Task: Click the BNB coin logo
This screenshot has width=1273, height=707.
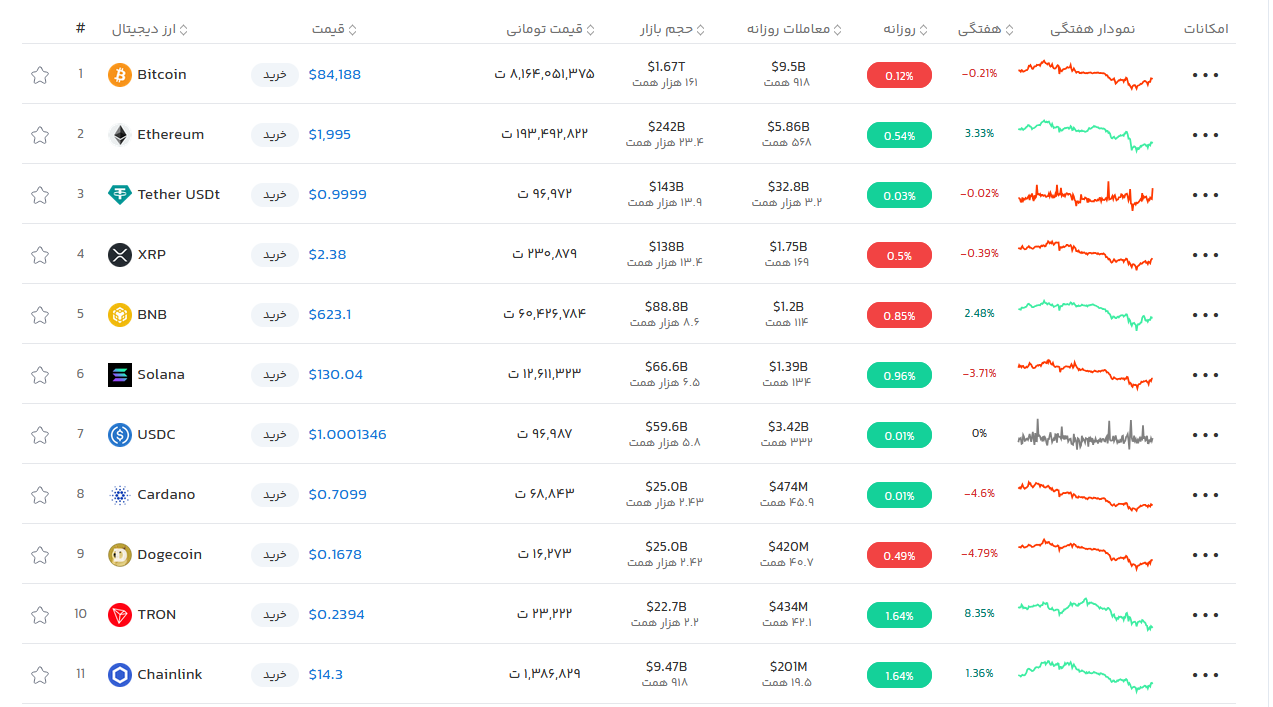Action: tap(120, 315)
